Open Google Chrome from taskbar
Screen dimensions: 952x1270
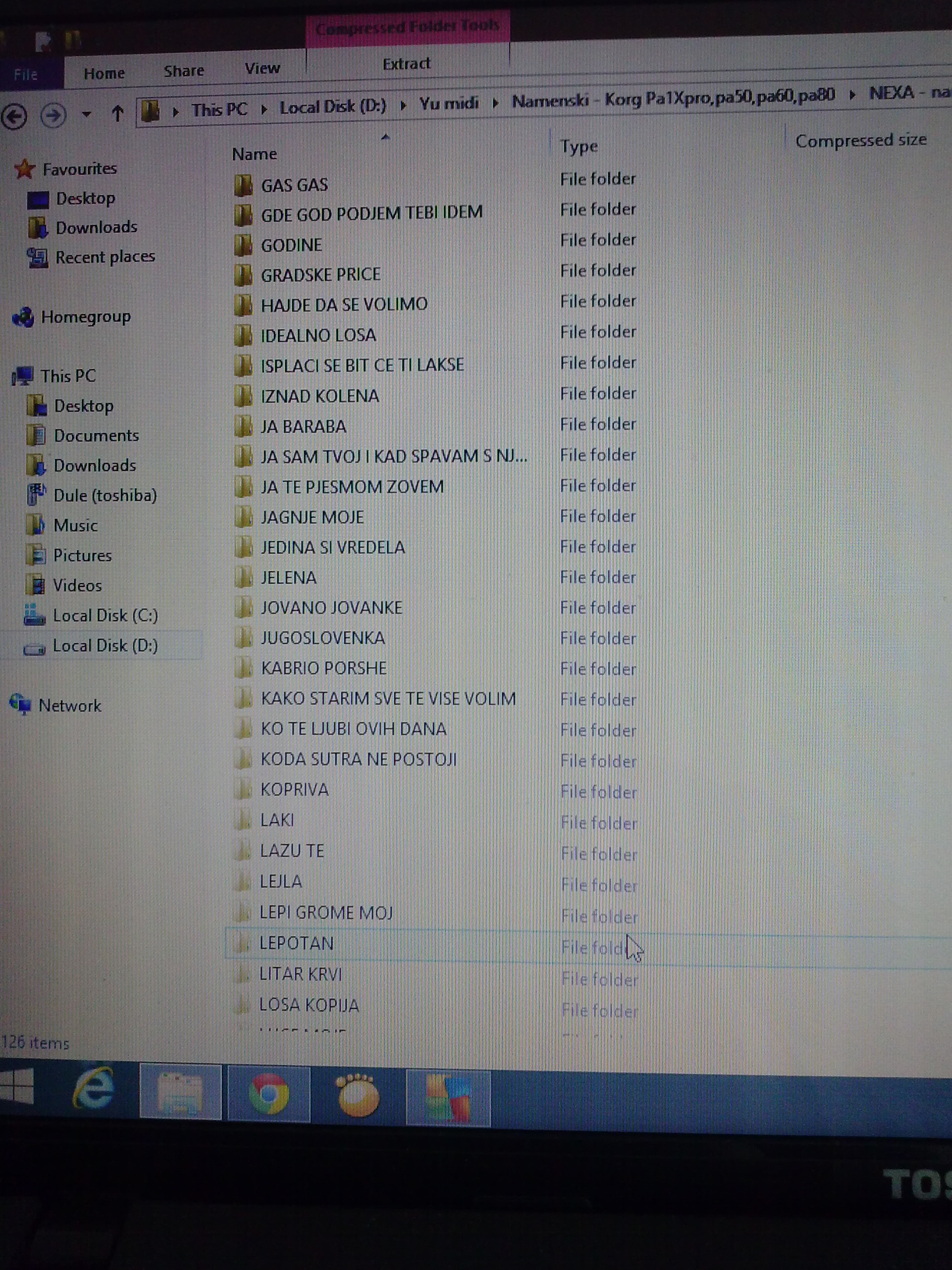[268, 1093]
